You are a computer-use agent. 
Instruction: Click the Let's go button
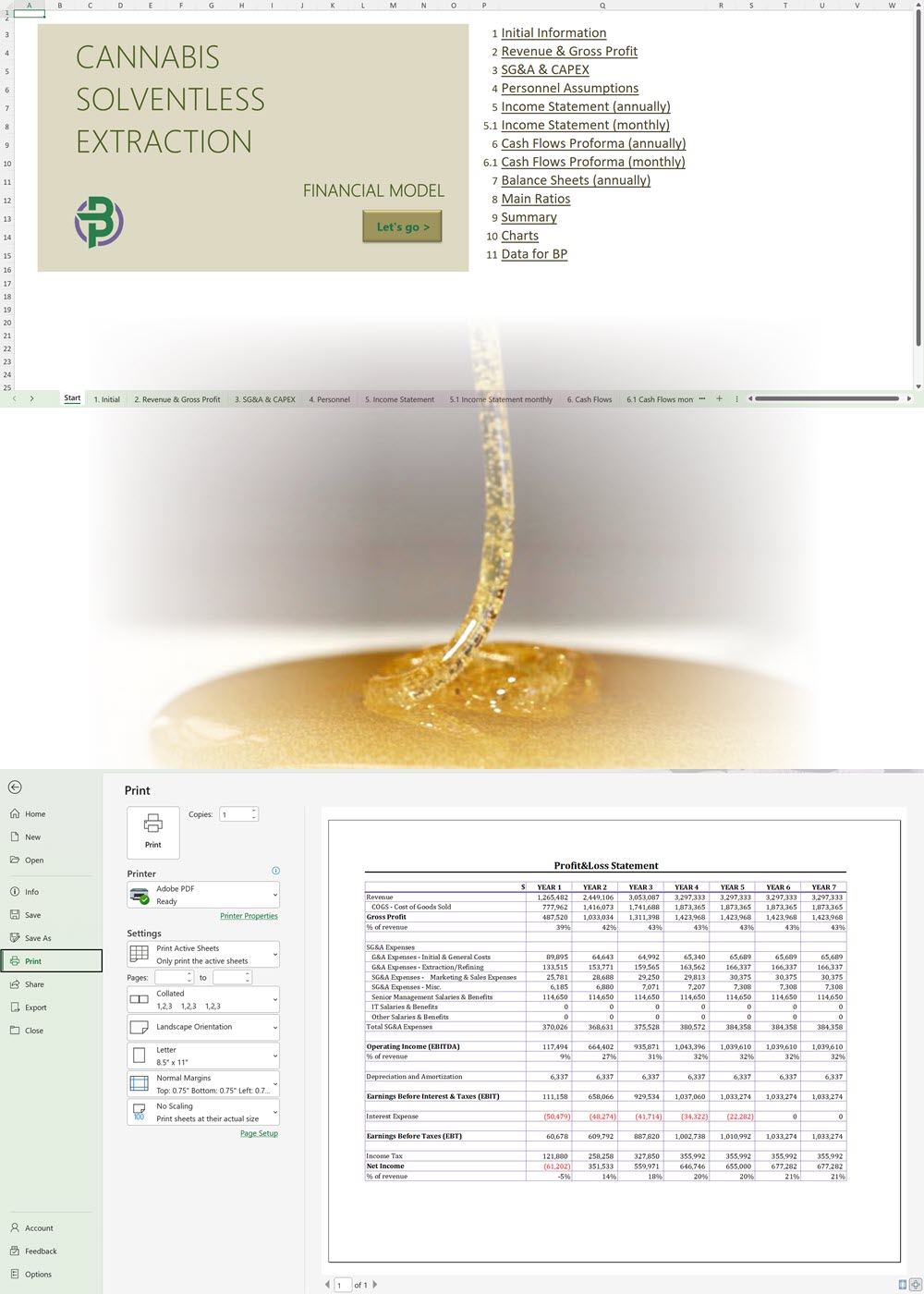pos(402,226)
